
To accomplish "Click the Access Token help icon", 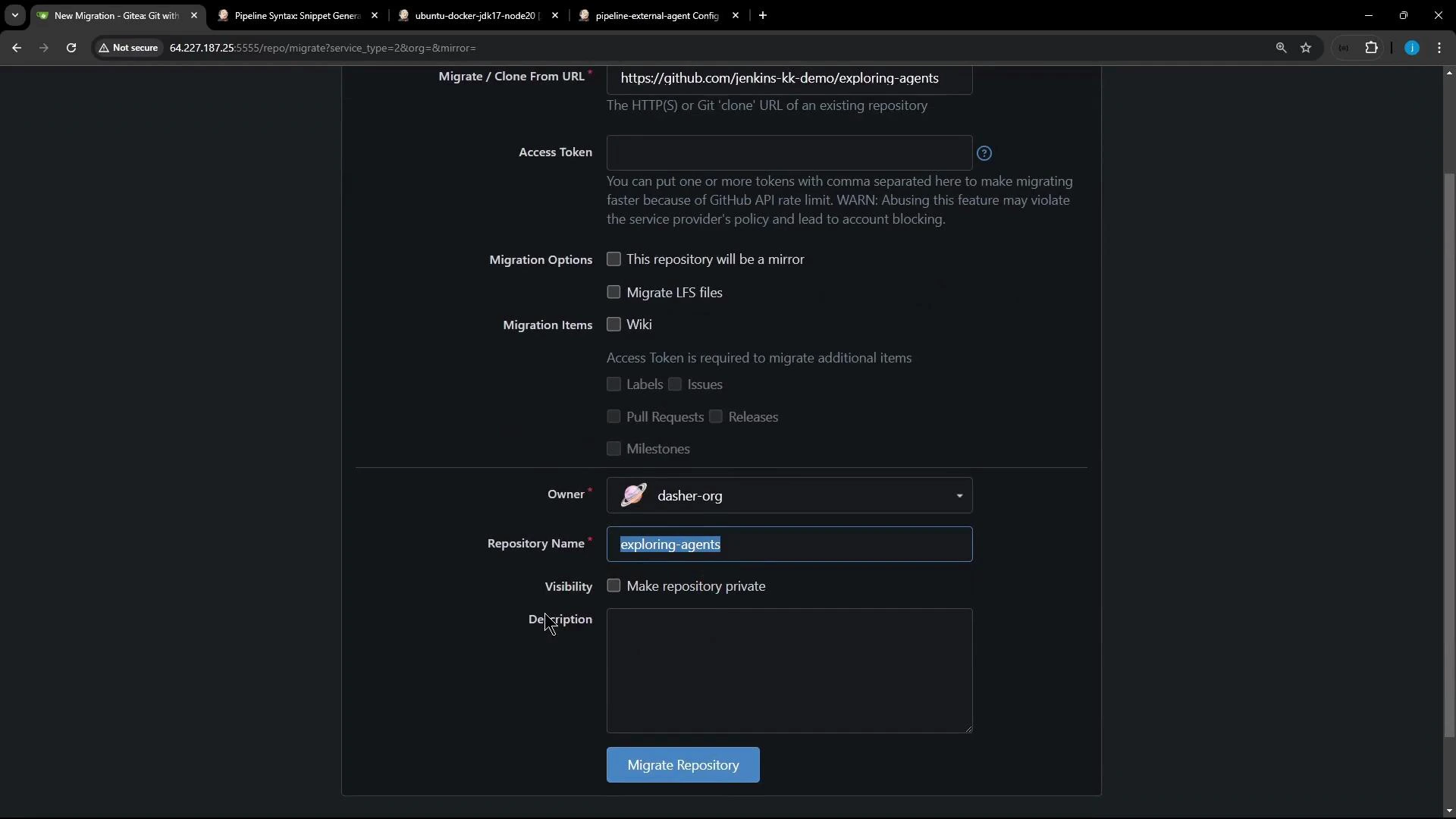I will [984, 153].
